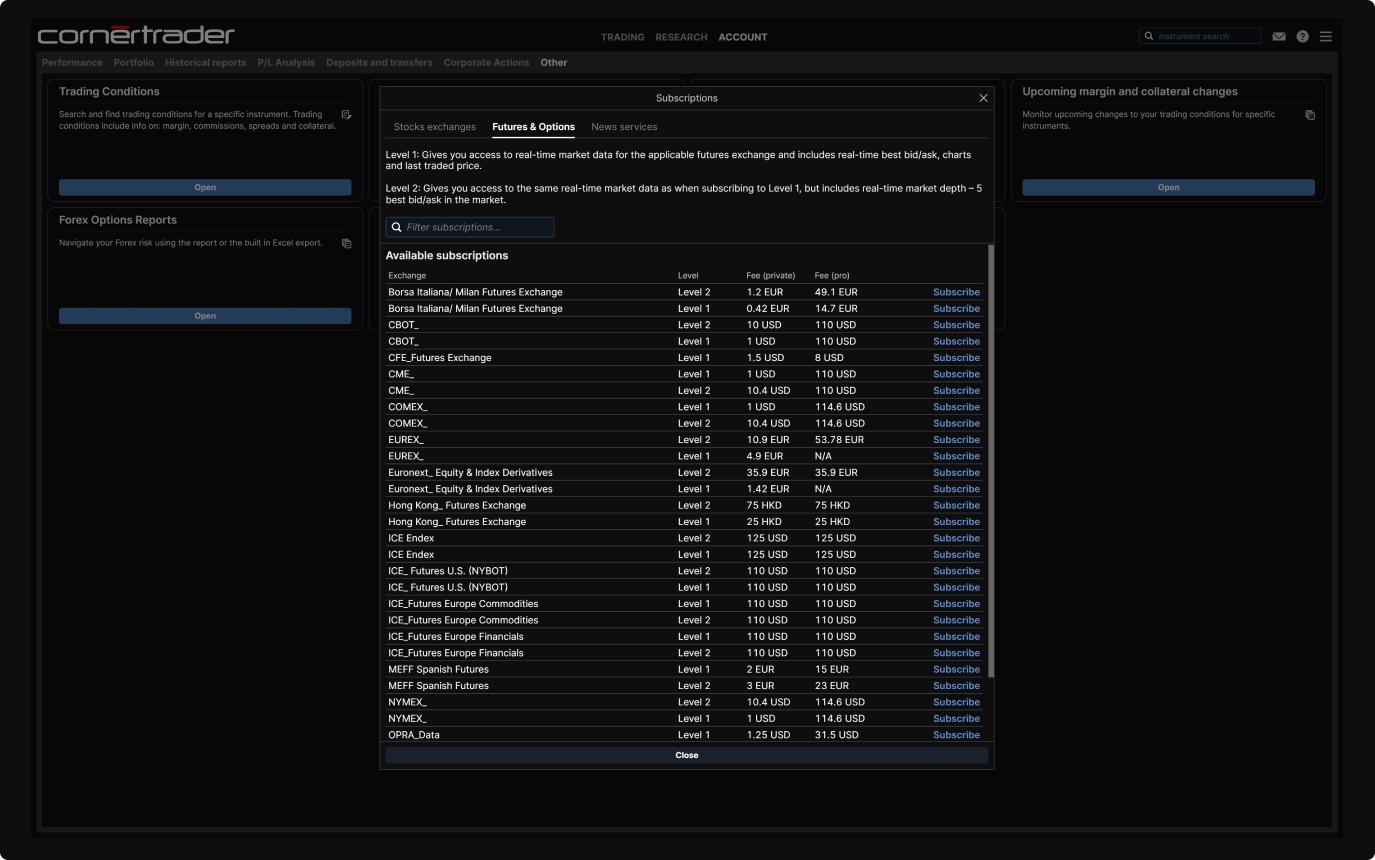Viewport: 1375px width, 860px height.
Task: Open the News services tab
Action: click(624, 127)
